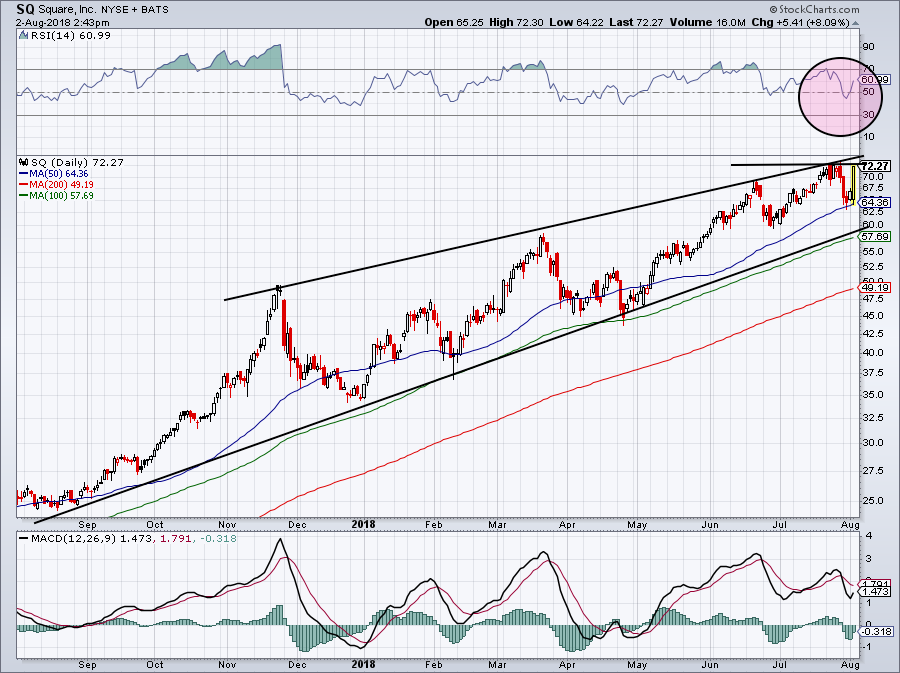
Task: Click the 'MA(200) 49.19' legend entry
Action: (x=61, y=184)
